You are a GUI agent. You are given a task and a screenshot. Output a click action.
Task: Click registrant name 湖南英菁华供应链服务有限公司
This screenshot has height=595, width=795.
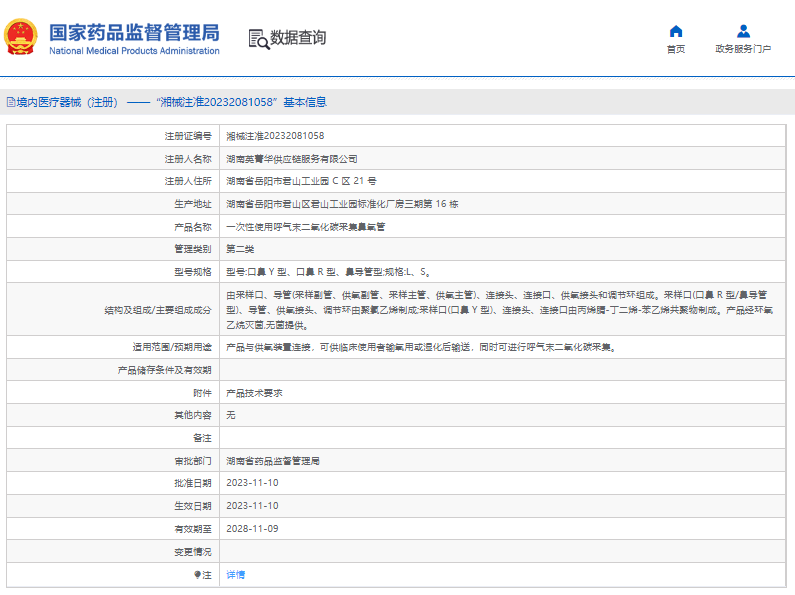(292, 159)
